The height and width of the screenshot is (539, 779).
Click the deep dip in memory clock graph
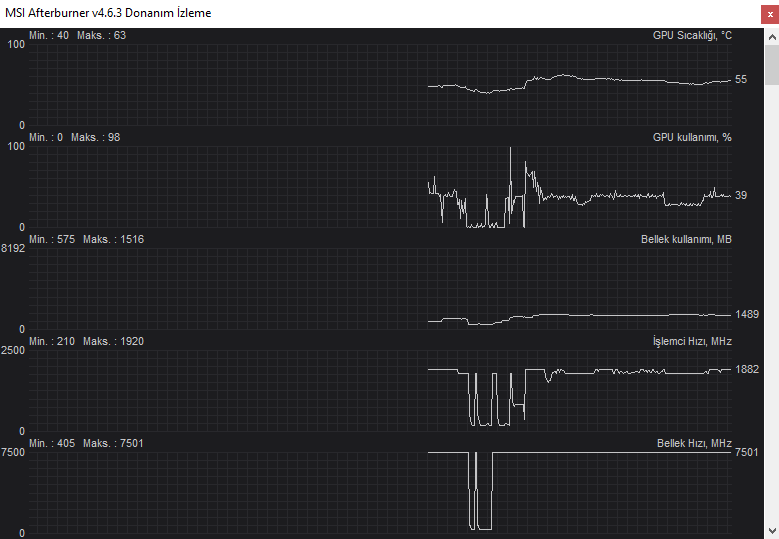483,526
